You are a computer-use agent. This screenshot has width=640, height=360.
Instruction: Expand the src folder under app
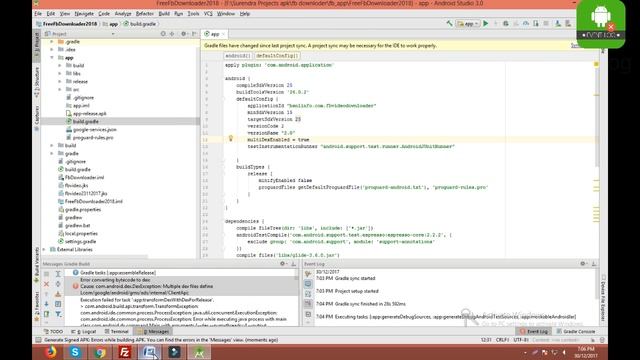click(x=60, y=89)
